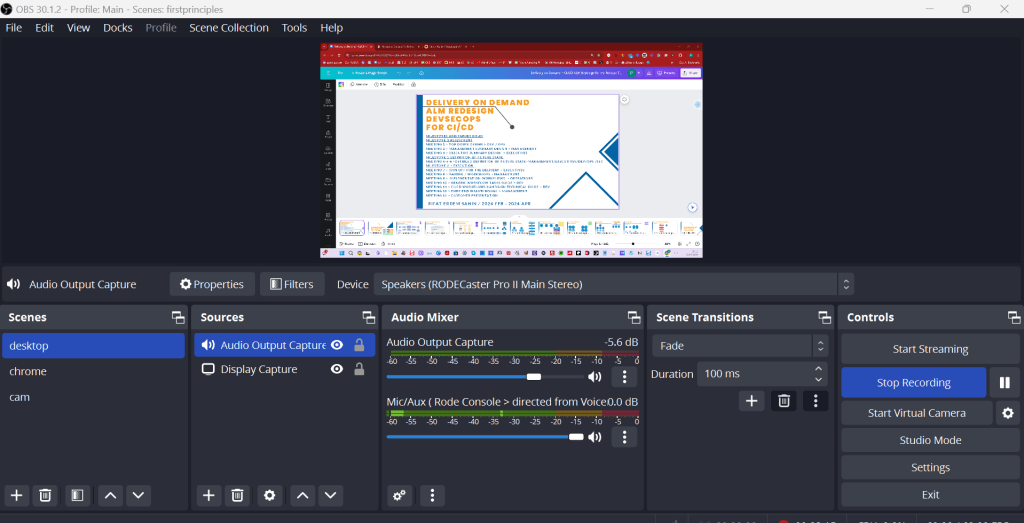Add a new scene with plus icon
The image size is (1024, 523).
[16, 496]
